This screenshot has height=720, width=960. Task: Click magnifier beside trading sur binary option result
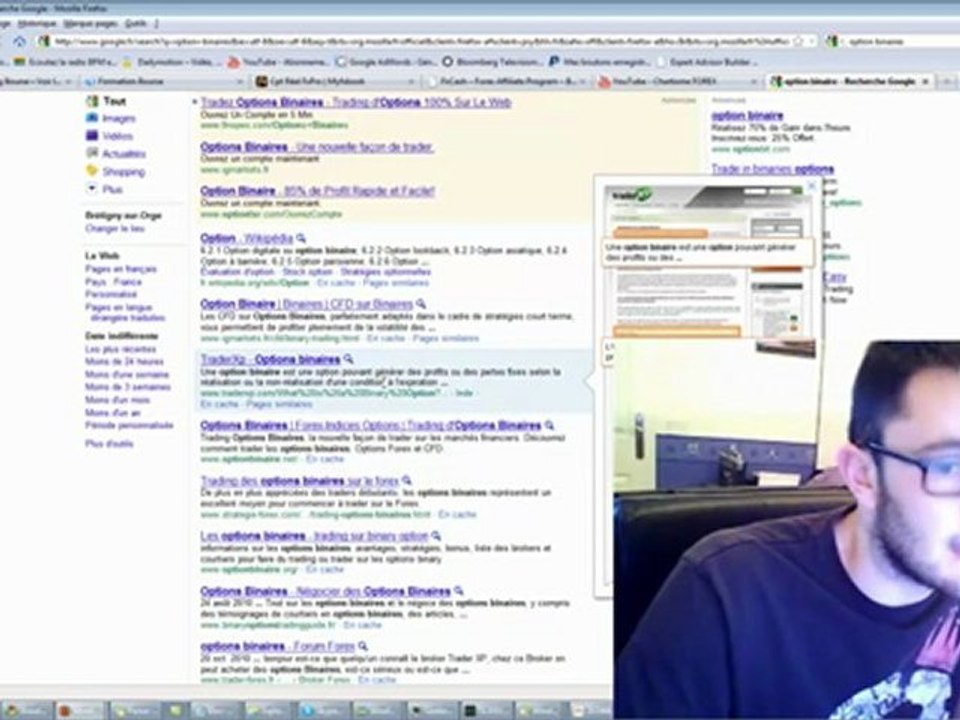click(x=436, y=536)
